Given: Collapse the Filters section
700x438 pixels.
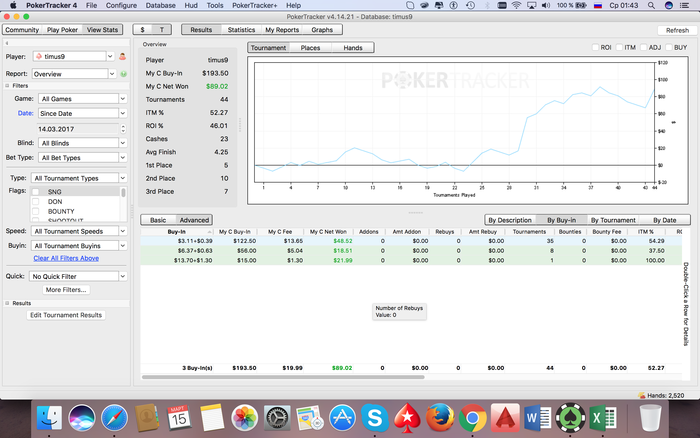Looking at the screenshot, I should (x=7, y=86).
